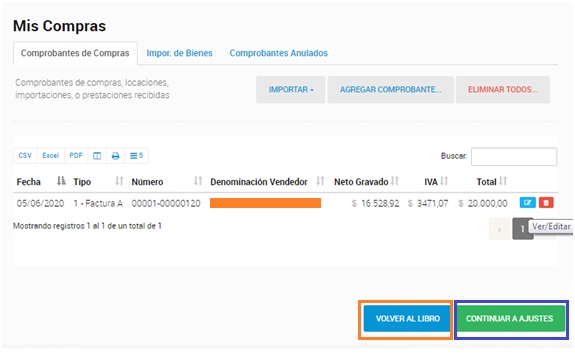Sort by IVA column arrows
Viewport: 575px width, 360px height.
click(444, 181)
